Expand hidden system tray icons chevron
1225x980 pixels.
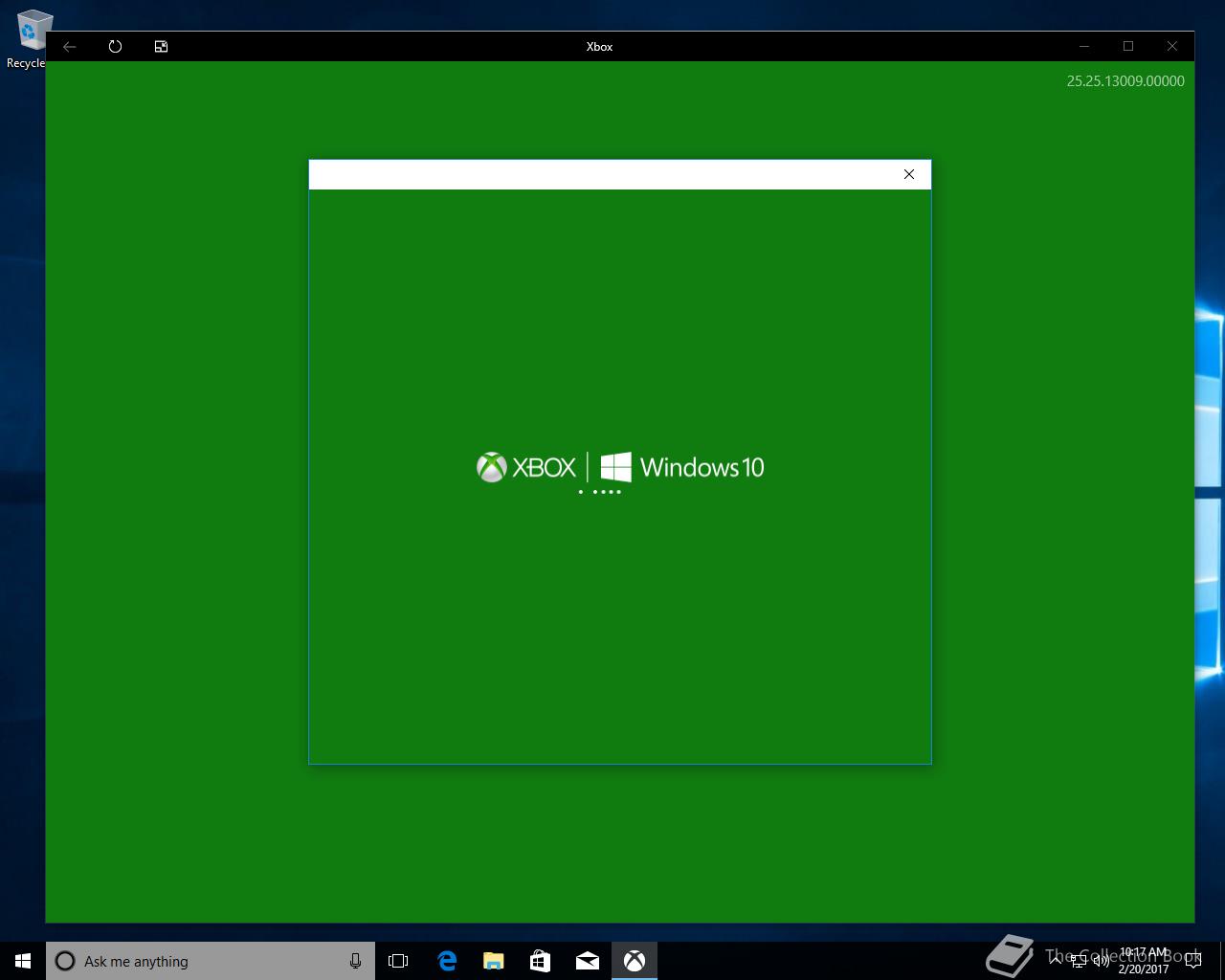click(1056, 961)
